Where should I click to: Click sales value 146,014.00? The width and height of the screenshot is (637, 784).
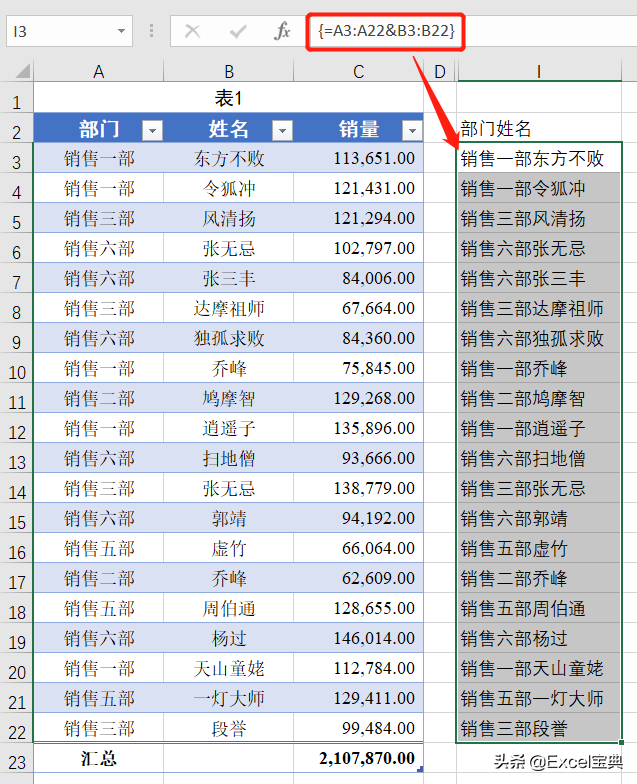(358, 638)
